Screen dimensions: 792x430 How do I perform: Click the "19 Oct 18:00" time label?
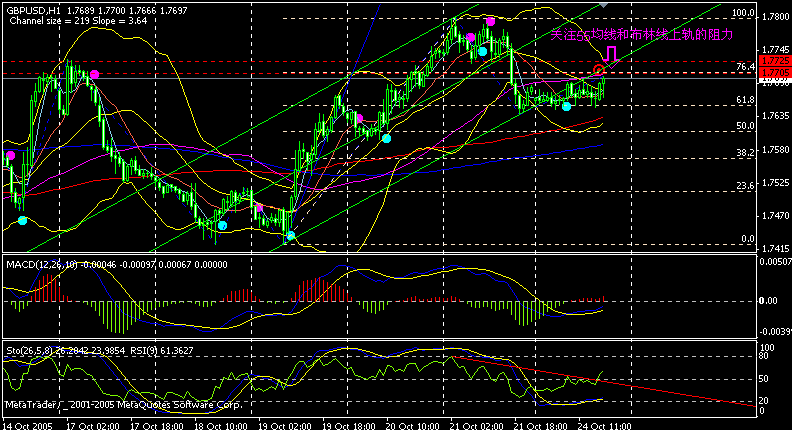pos(349,426)
